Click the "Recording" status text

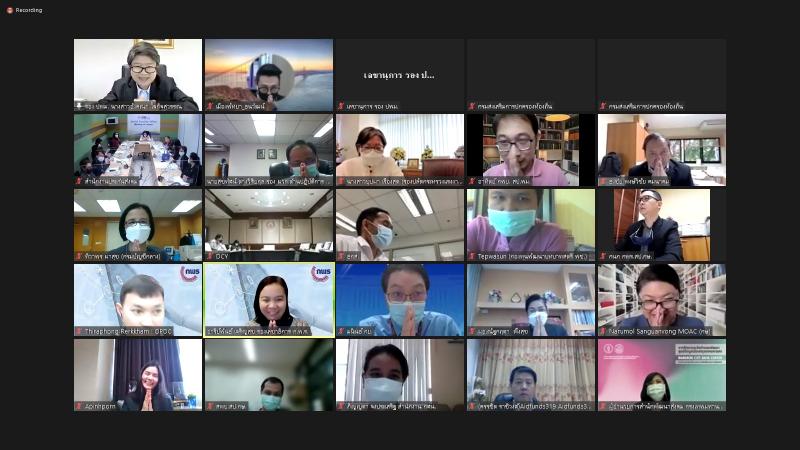[29, 10]
